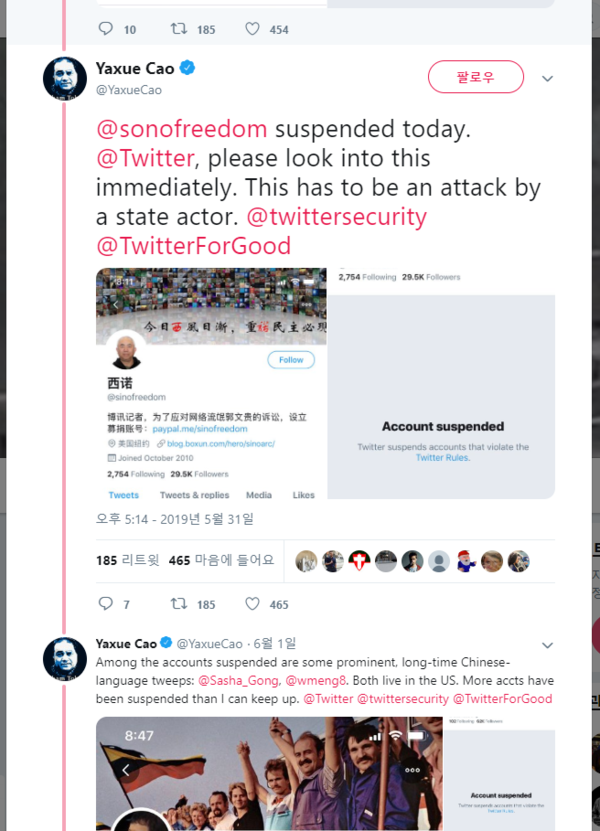The width and height of the screenshot is (600, 831).
Task: Click Yaxue Cao's verified badge on main tweet
Action: 188,68
